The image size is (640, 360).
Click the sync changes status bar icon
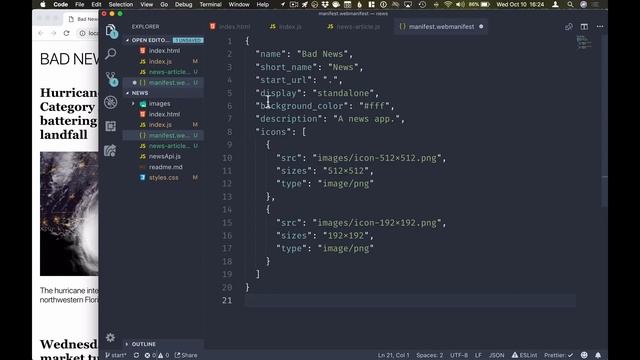pos(136,355)
